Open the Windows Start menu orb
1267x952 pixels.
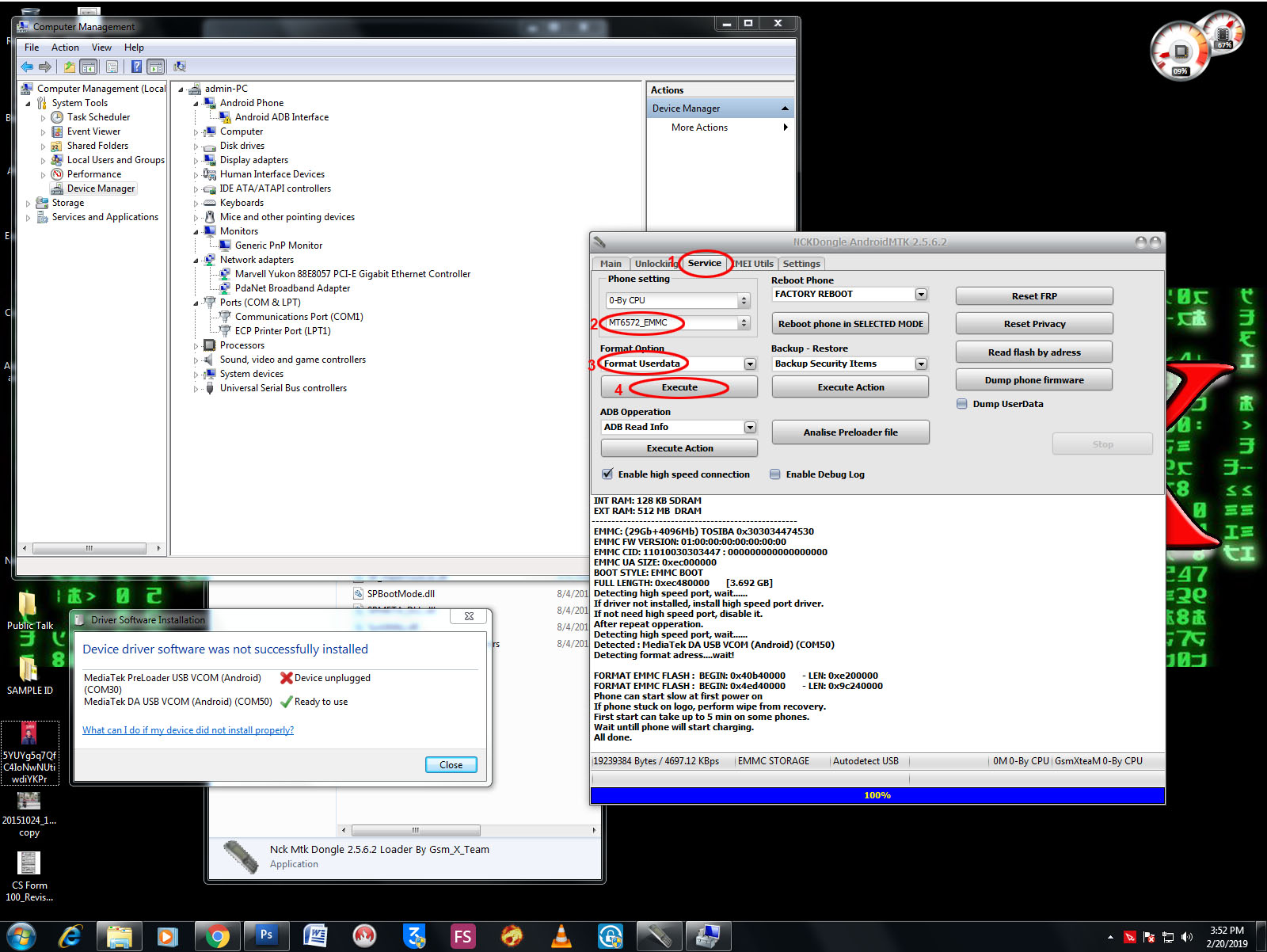pos(21,936)
